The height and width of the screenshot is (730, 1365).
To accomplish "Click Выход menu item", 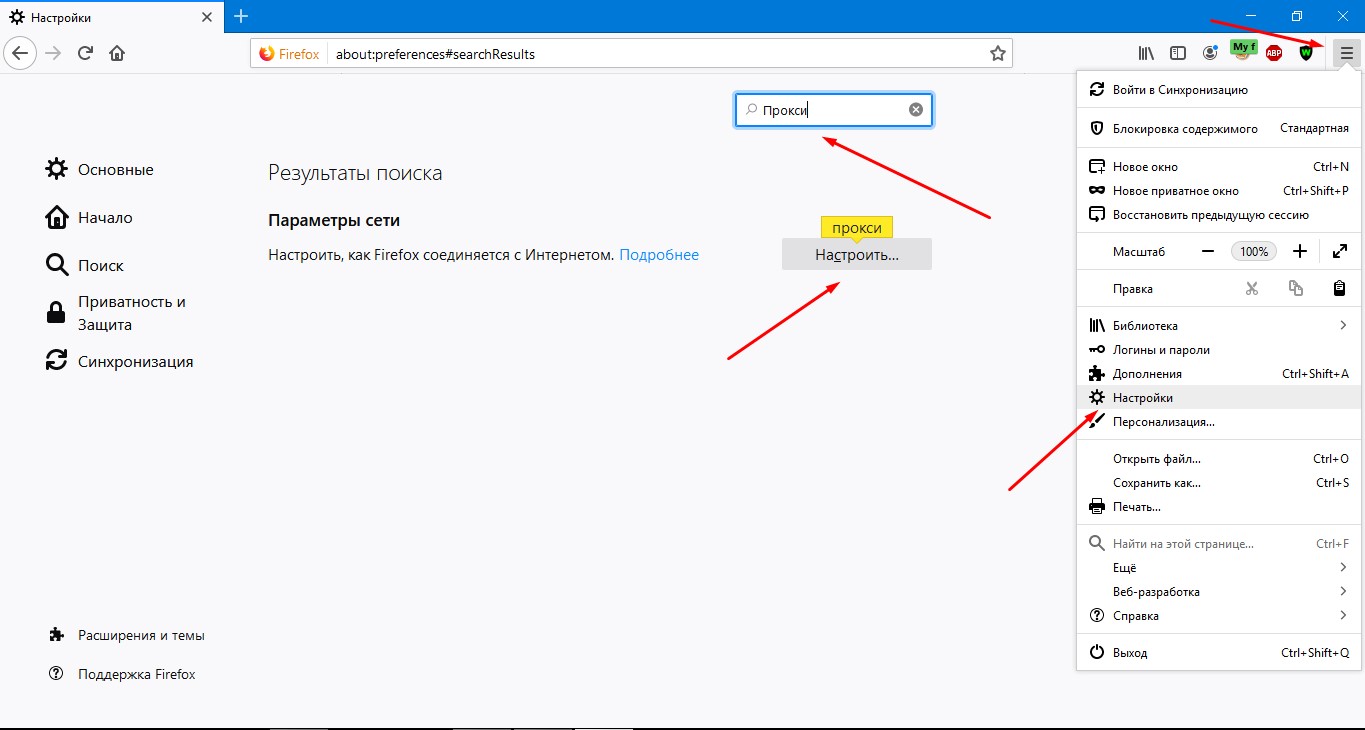I will click(x=1219, y=653).
